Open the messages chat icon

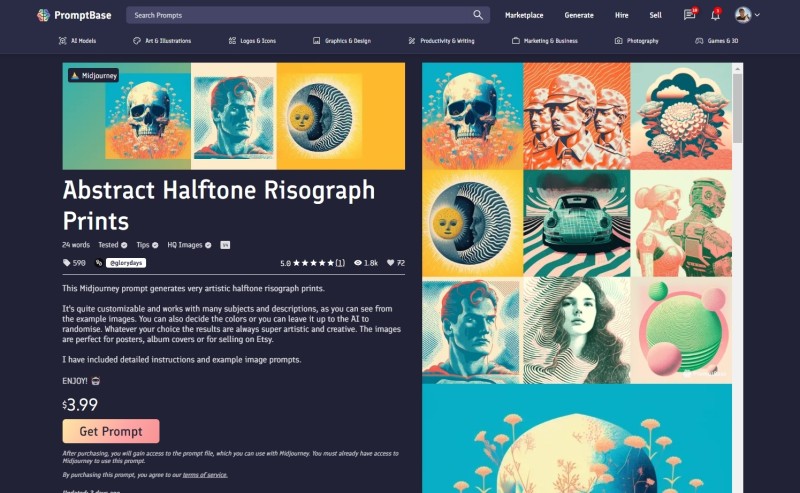tap(689, 15)
